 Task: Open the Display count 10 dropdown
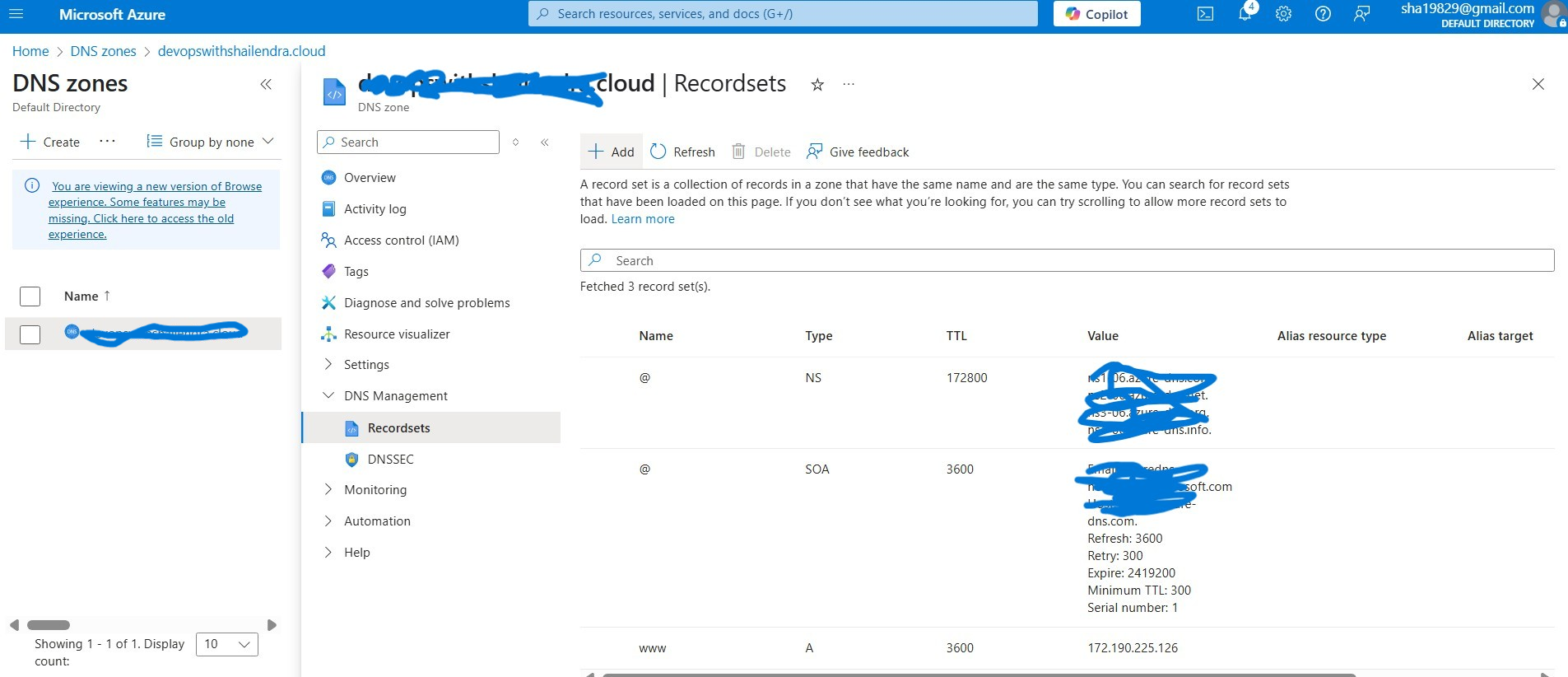[227, 644]
